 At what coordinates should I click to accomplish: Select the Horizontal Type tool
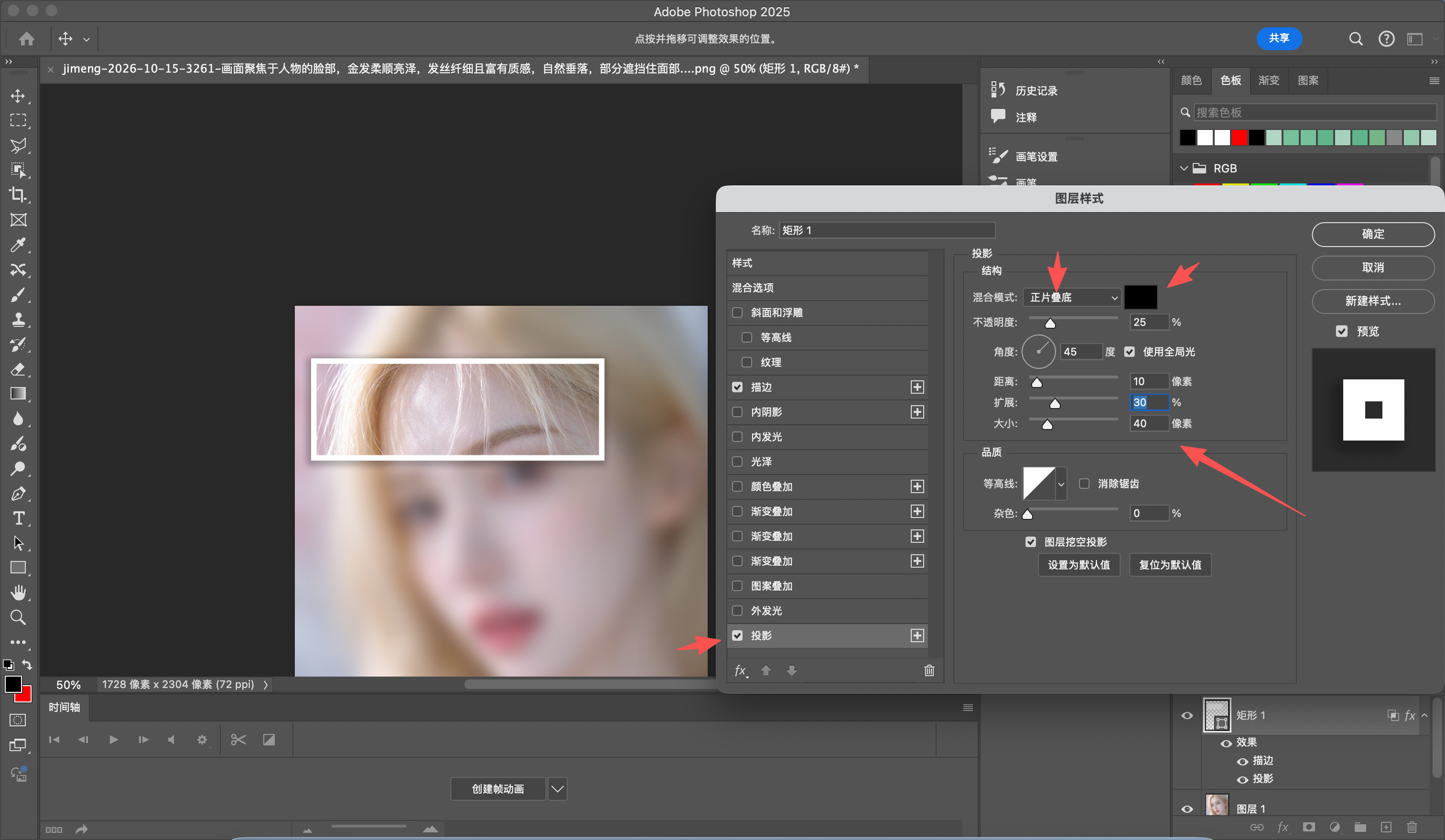tap(18, 518)
